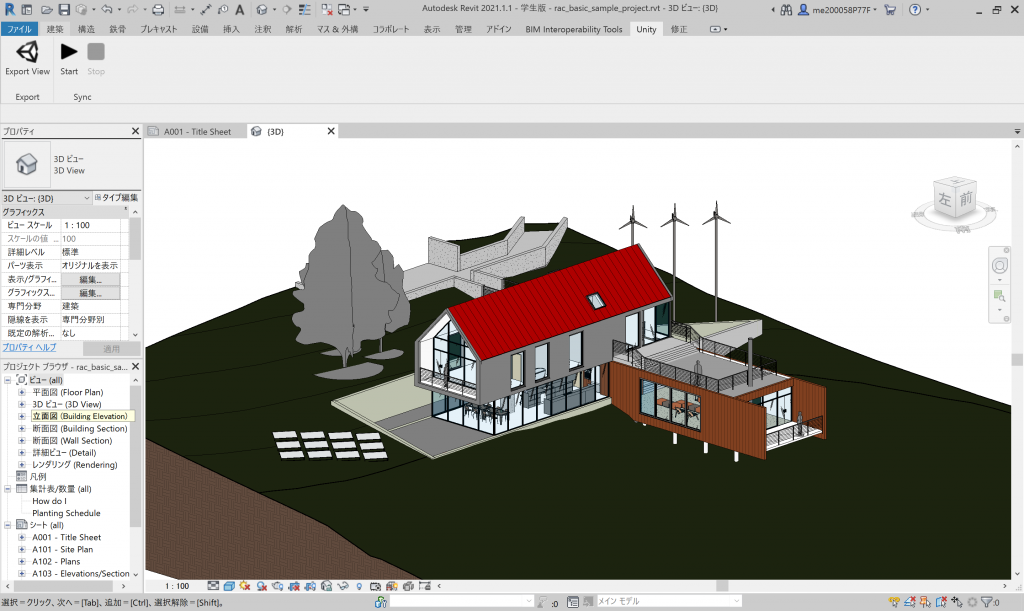Click the Print icon in quick access toolbar
Image resolution: width=1024 pixels, height=611 pixels.
[158, 9]
